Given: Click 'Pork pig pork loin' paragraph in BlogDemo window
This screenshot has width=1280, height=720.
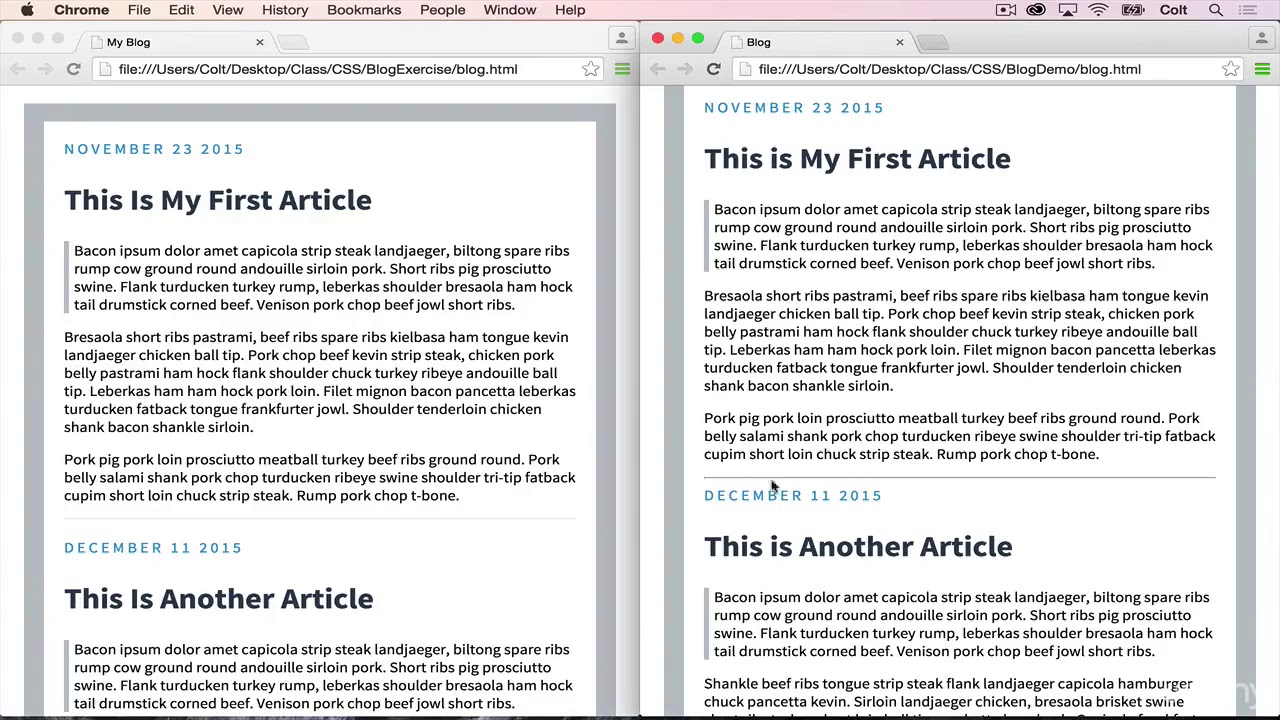Looking at the screenshot, I should [x=960, y=436].
